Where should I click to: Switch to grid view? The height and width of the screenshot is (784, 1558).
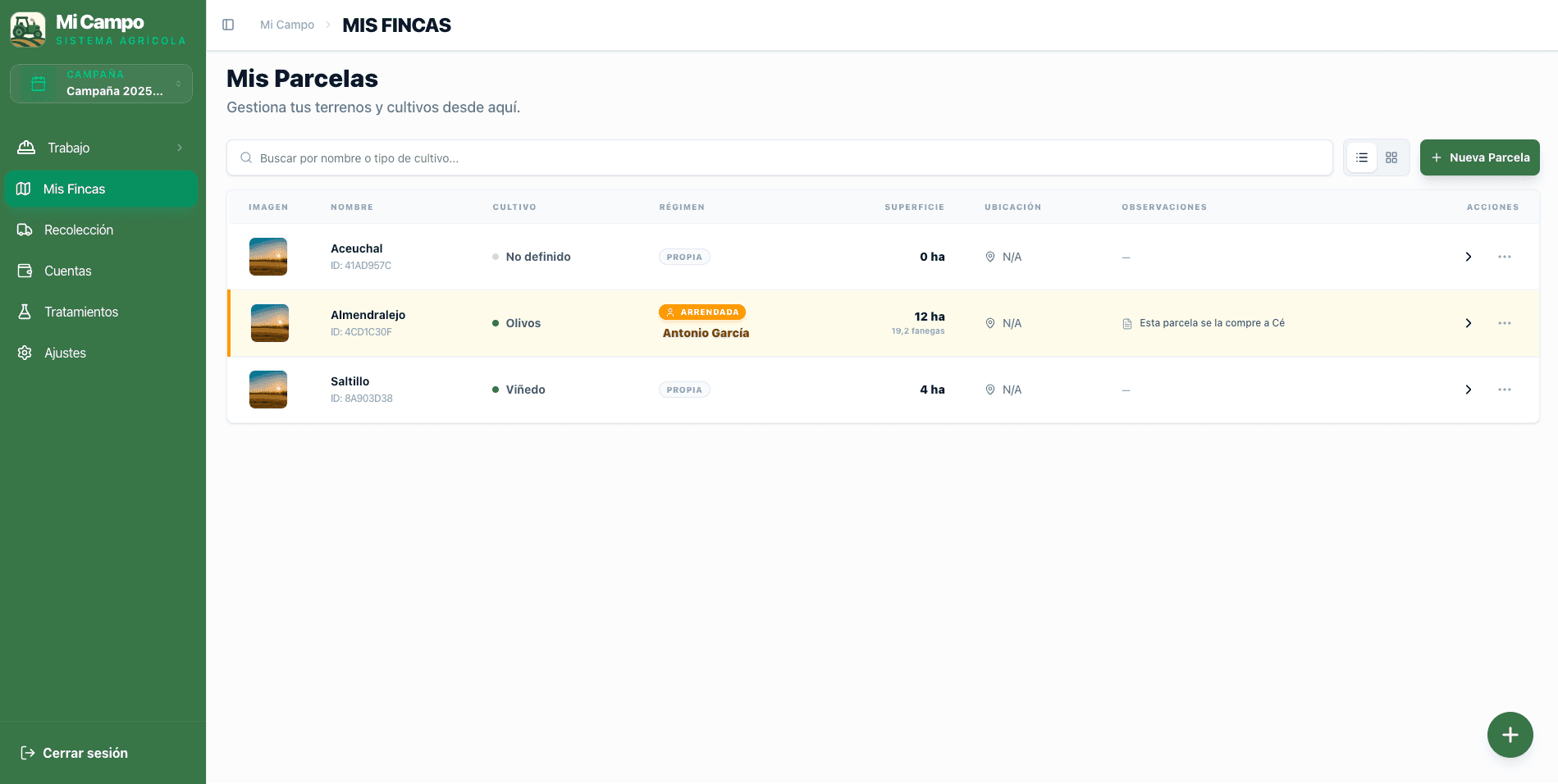pos(1391,157)
